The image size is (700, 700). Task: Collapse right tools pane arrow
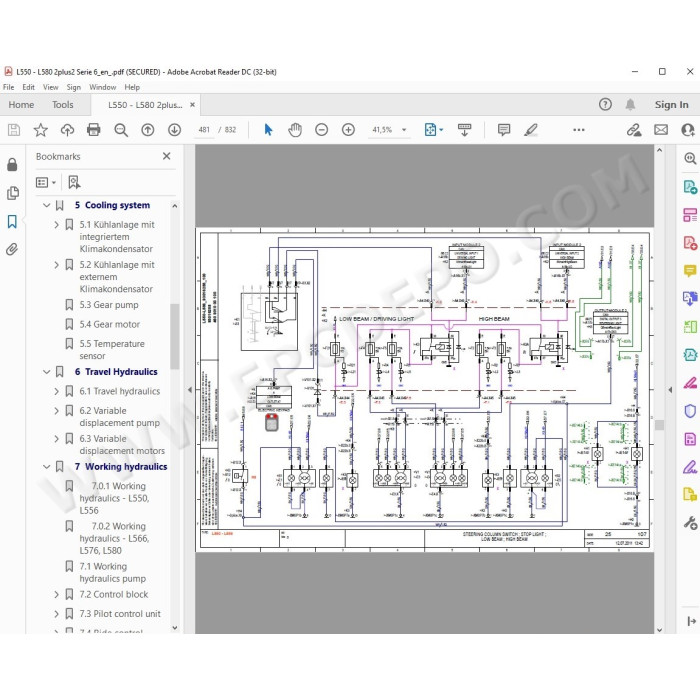[670, 390]
